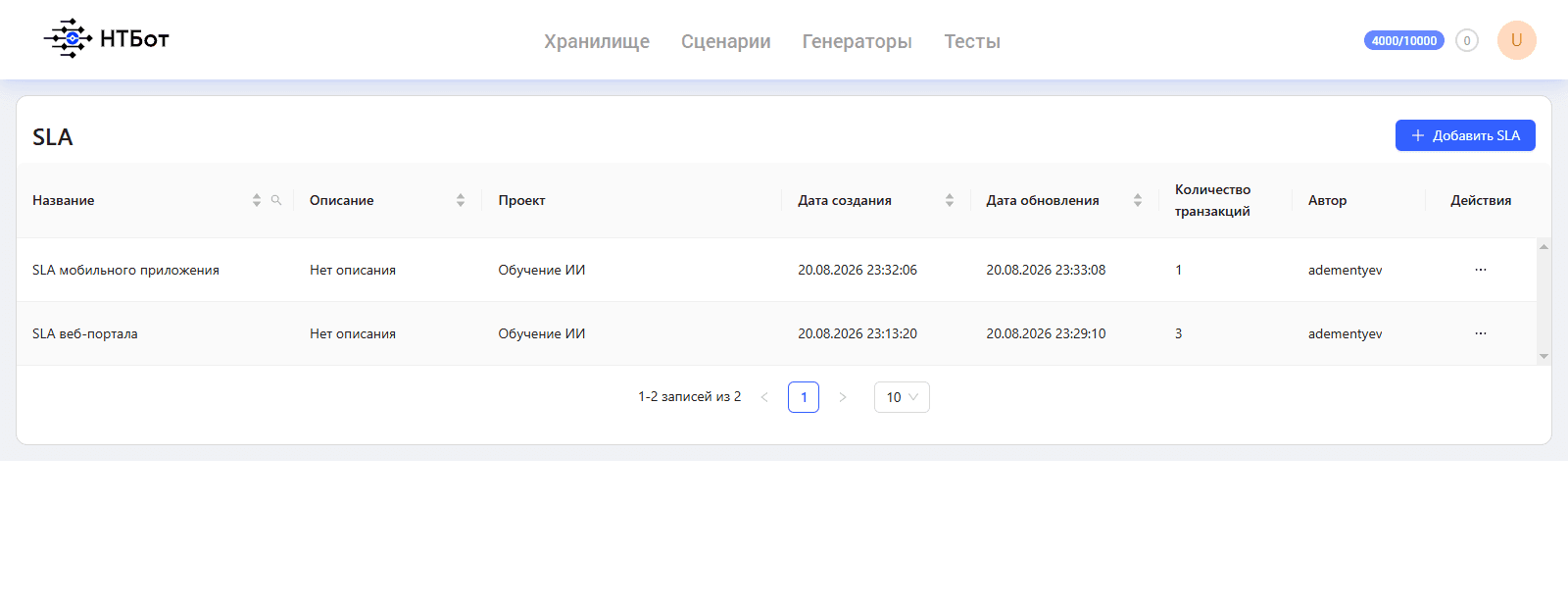1568x608 pixels.
Task: Click the Добавить SLA button
Action: (x=1465, y=135)
